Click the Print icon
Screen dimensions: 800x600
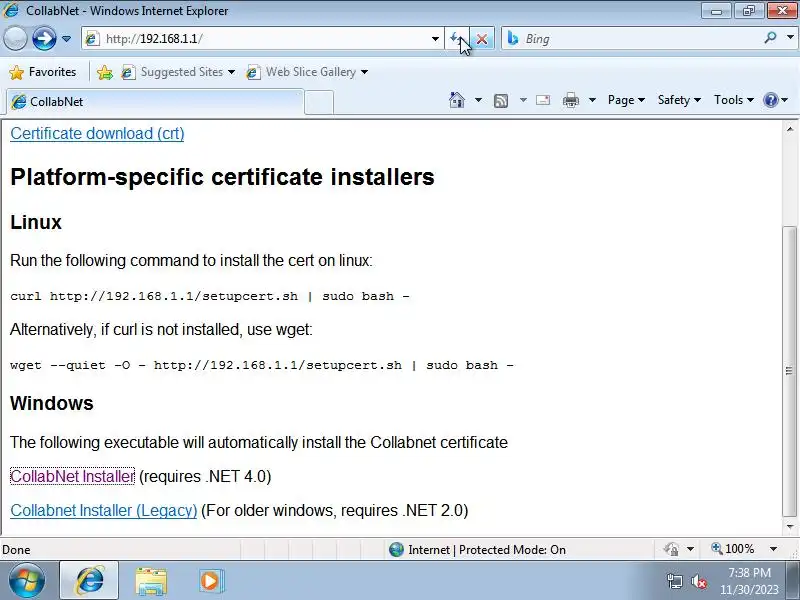point(570,100)
